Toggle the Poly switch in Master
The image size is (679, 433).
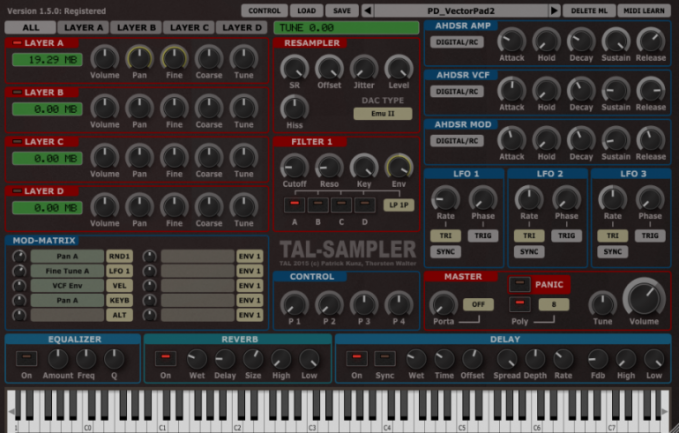[520, 304]
